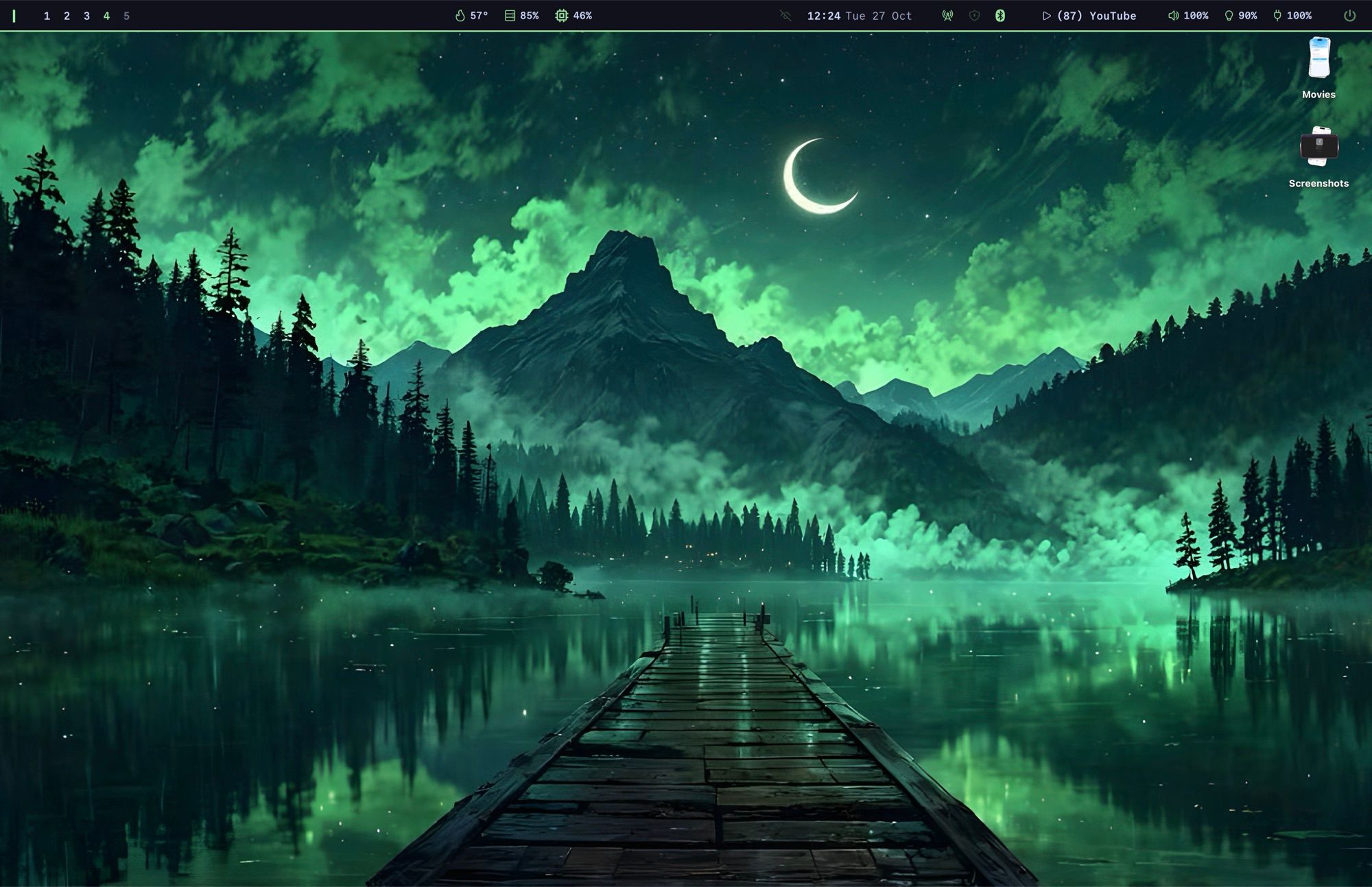1372x887 pixels.
Task: Click the network antenna icon
Action: click(947, 15)
